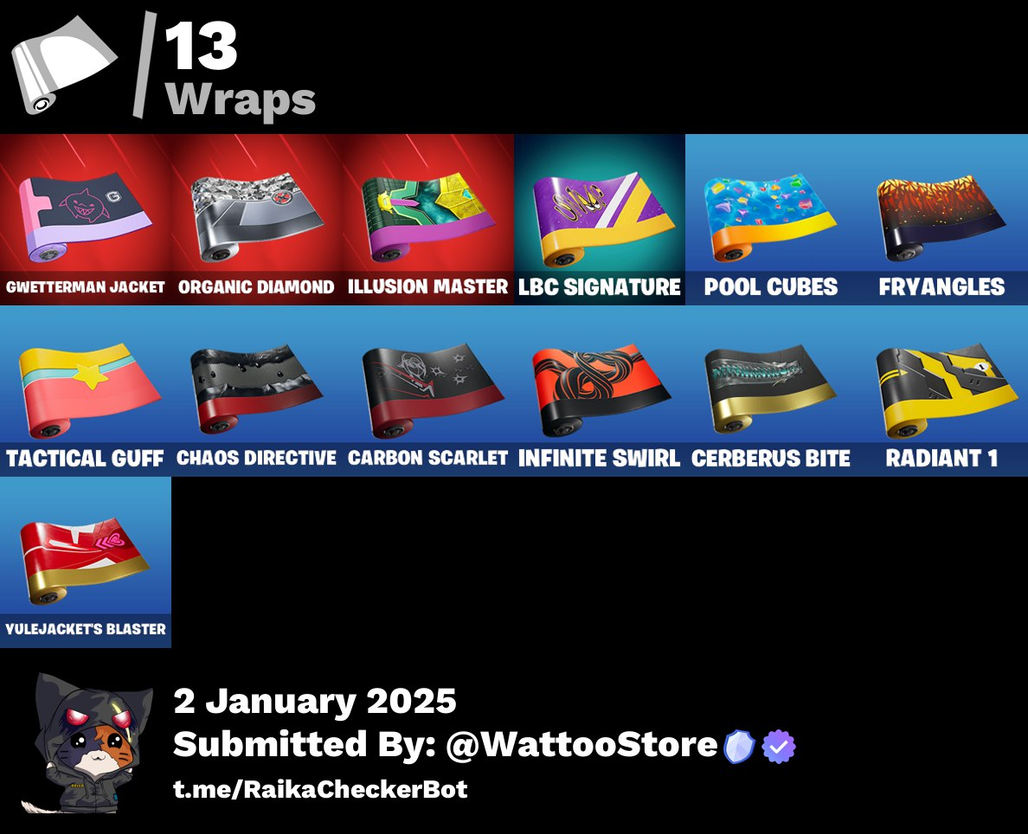Click the purple verified checkmark badge
This screenshot has height=834, width=1028.
point(779,746)
